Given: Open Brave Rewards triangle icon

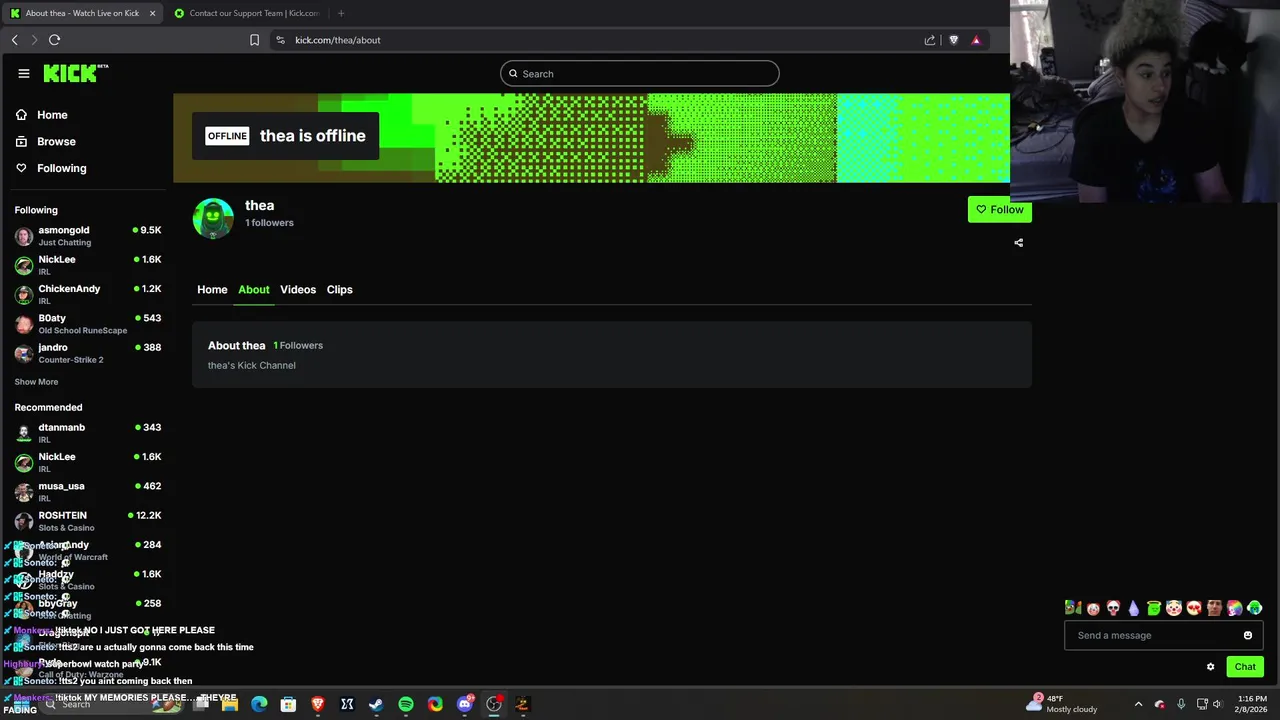Looking at the screenshot, I should click(x=976, y=40).
